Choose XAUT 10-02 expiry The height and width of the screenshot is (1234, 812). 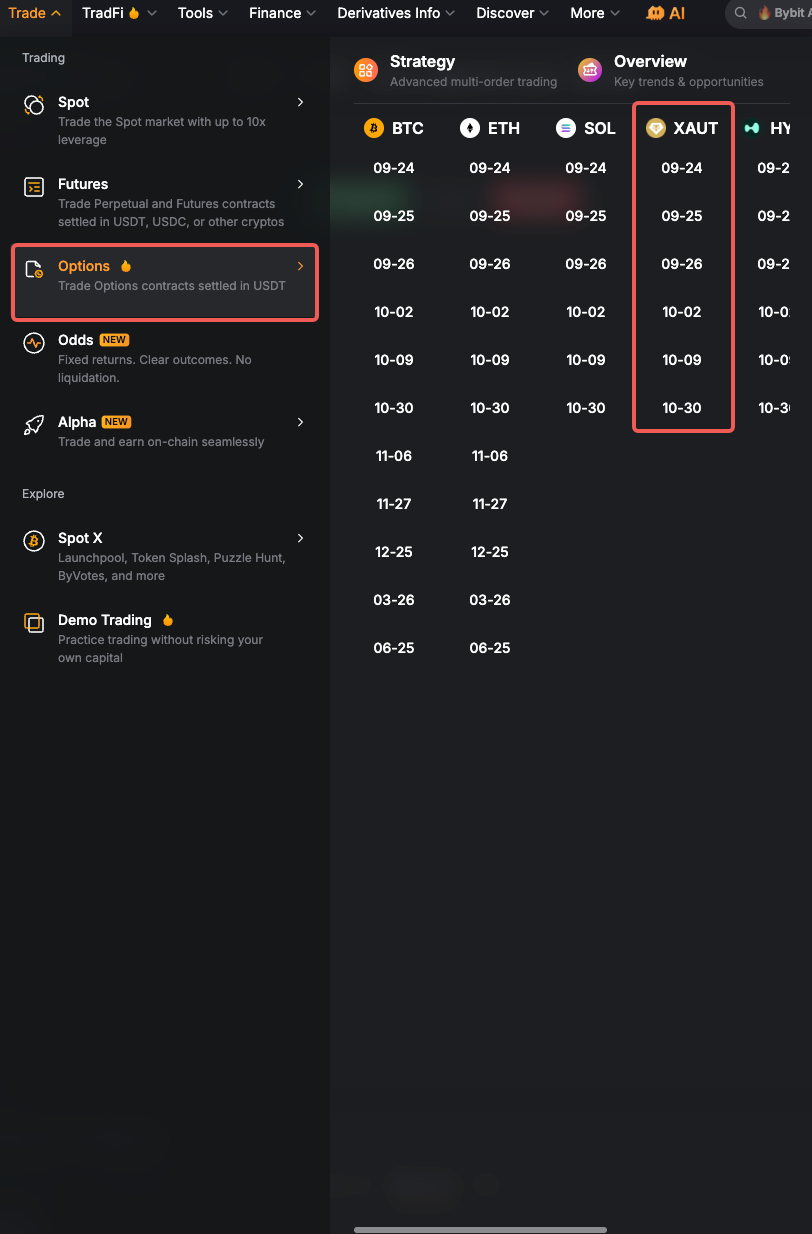pyautogui.click(x=682, y=312)
